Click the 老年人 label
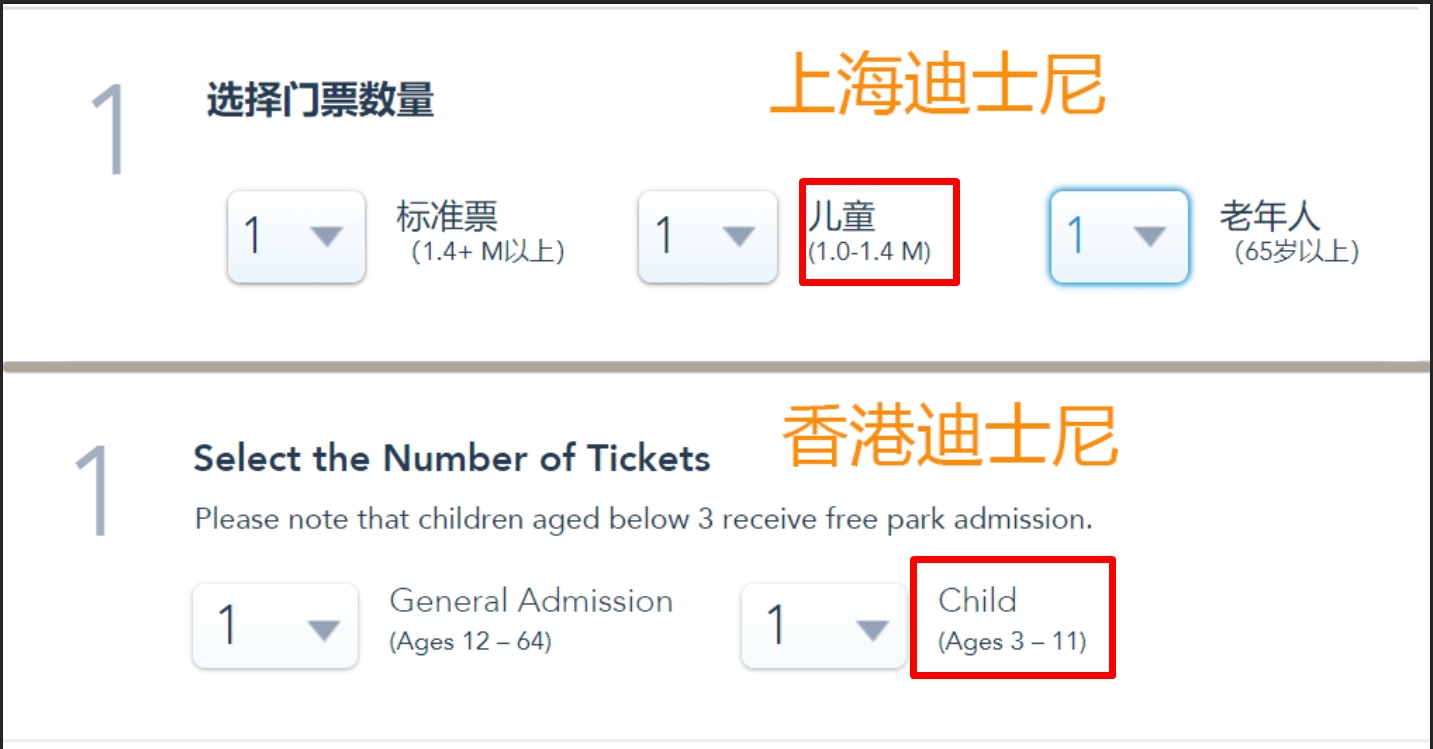Image resolution: width=1433 pixels, height=749 pixels. coord(1269,216)
